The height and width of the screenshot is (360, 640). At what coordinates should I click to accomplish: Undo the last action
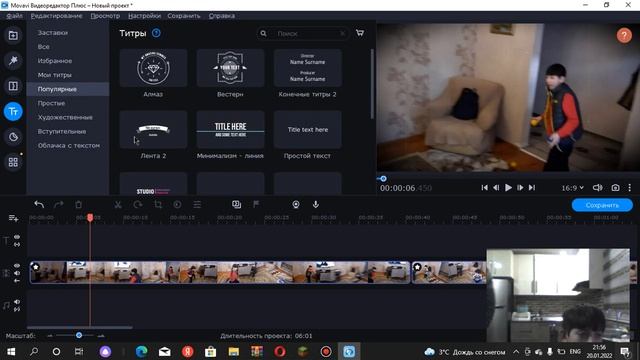coord(39,204)
